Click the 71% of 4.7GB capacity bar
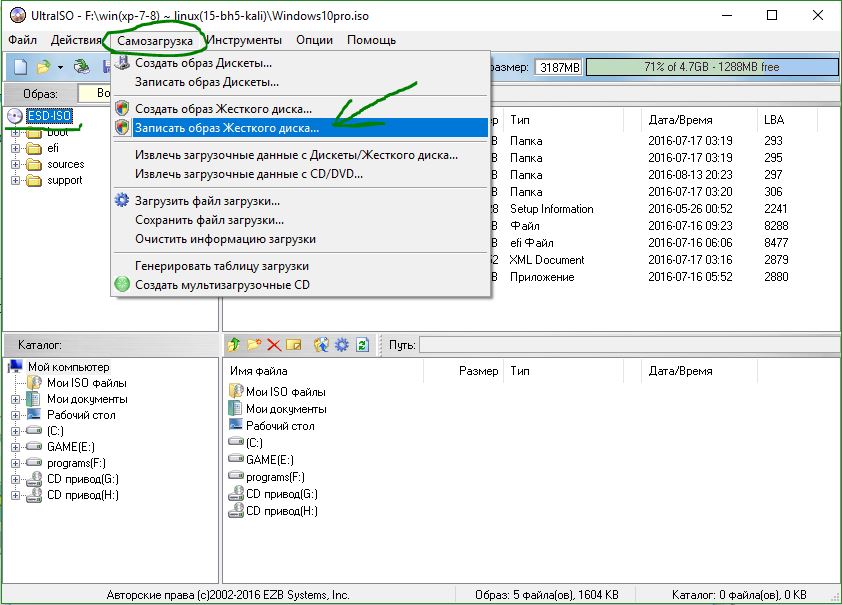The width and height of the screenshot is (842, 605). pyautogui.click(x=712, y=67)
